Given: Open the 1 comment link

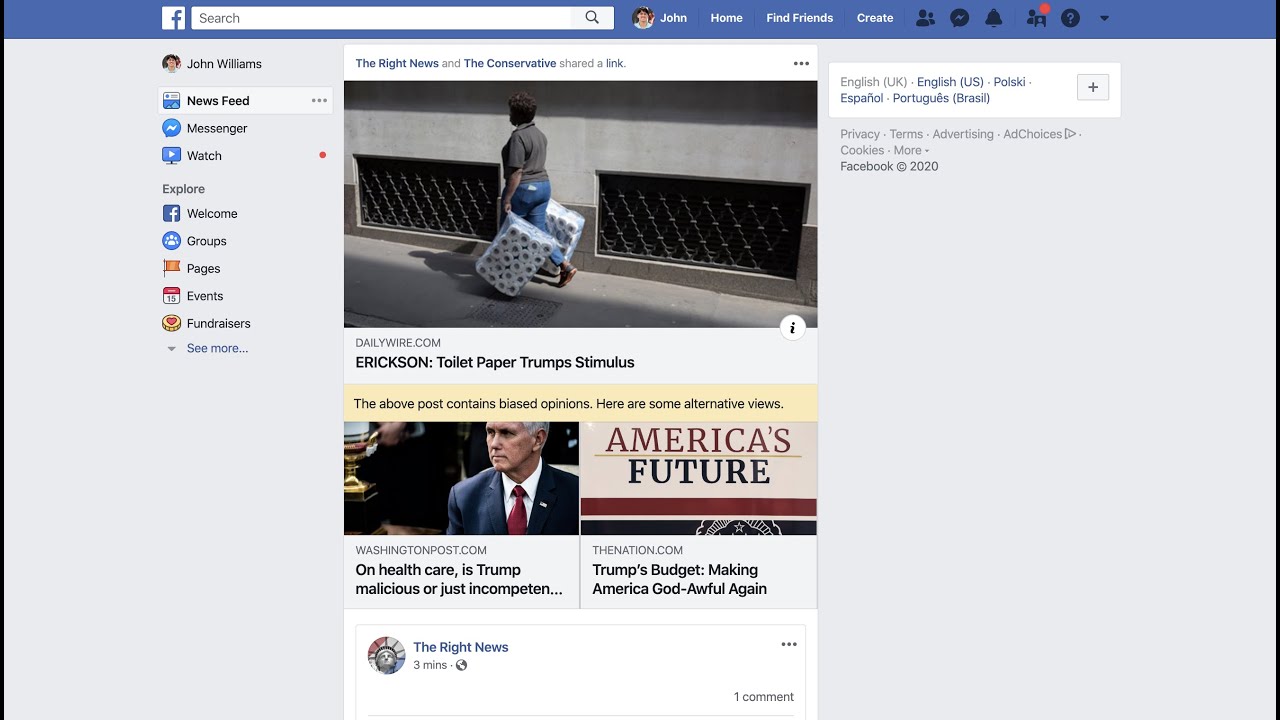Looking at the screenshot, I should pyautogui.click(x=764, y=697).
